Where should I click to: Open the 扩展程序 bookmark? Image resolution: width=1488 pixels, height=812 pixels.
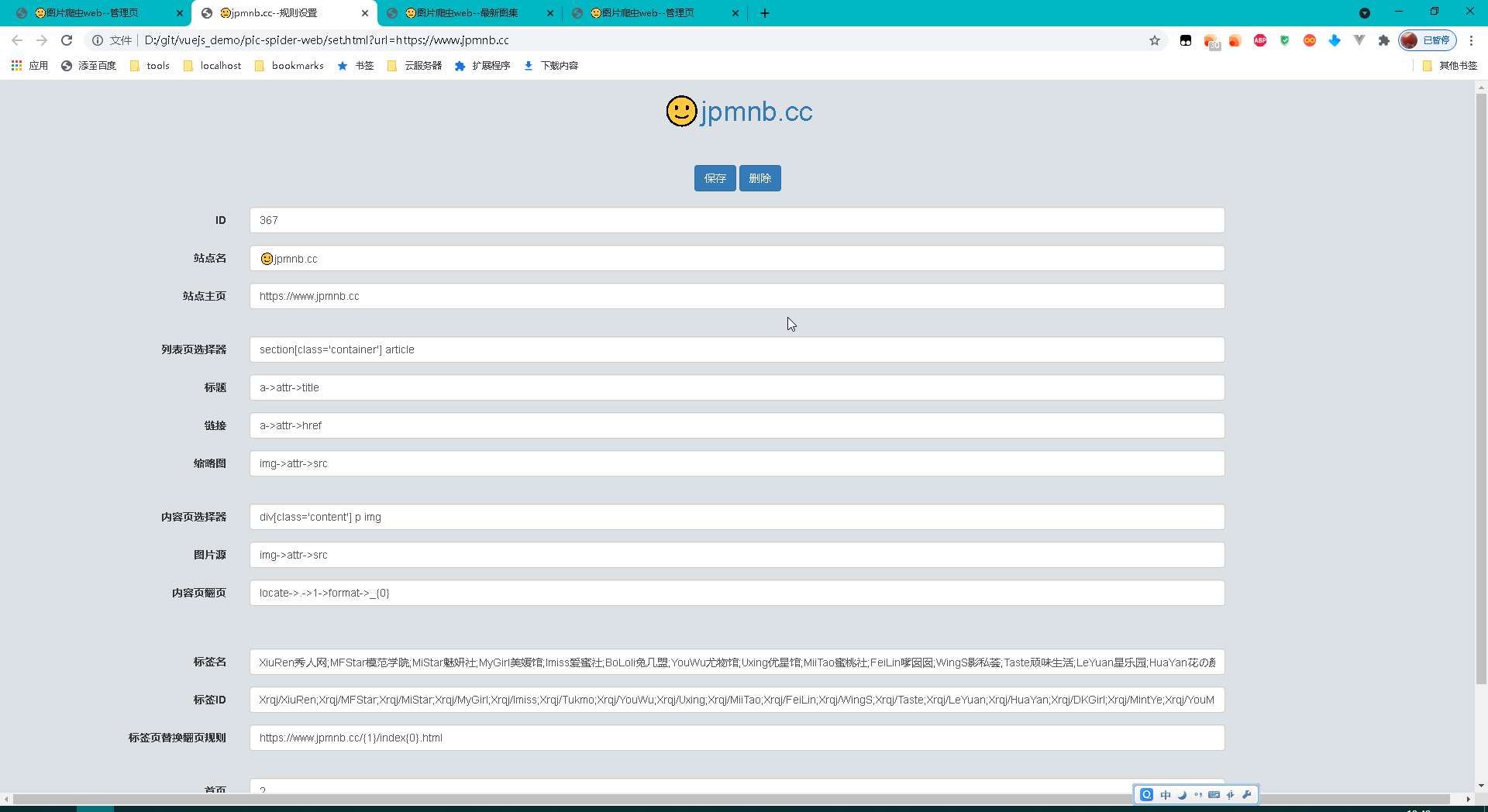click(482, 66)
